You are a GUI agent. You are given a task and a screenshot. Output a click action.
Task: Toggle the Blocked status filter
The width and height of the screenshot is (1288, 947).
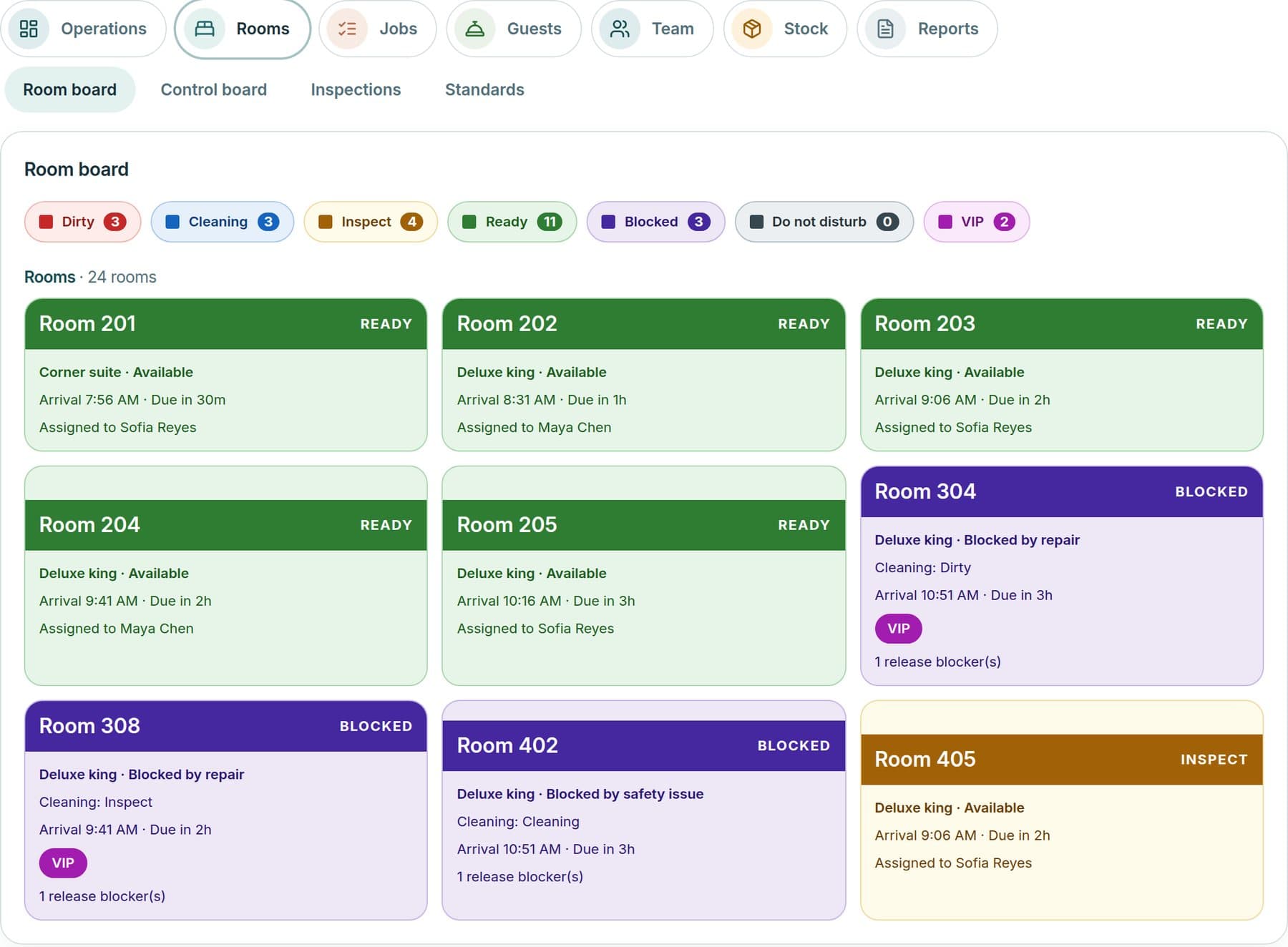(655, 222)
